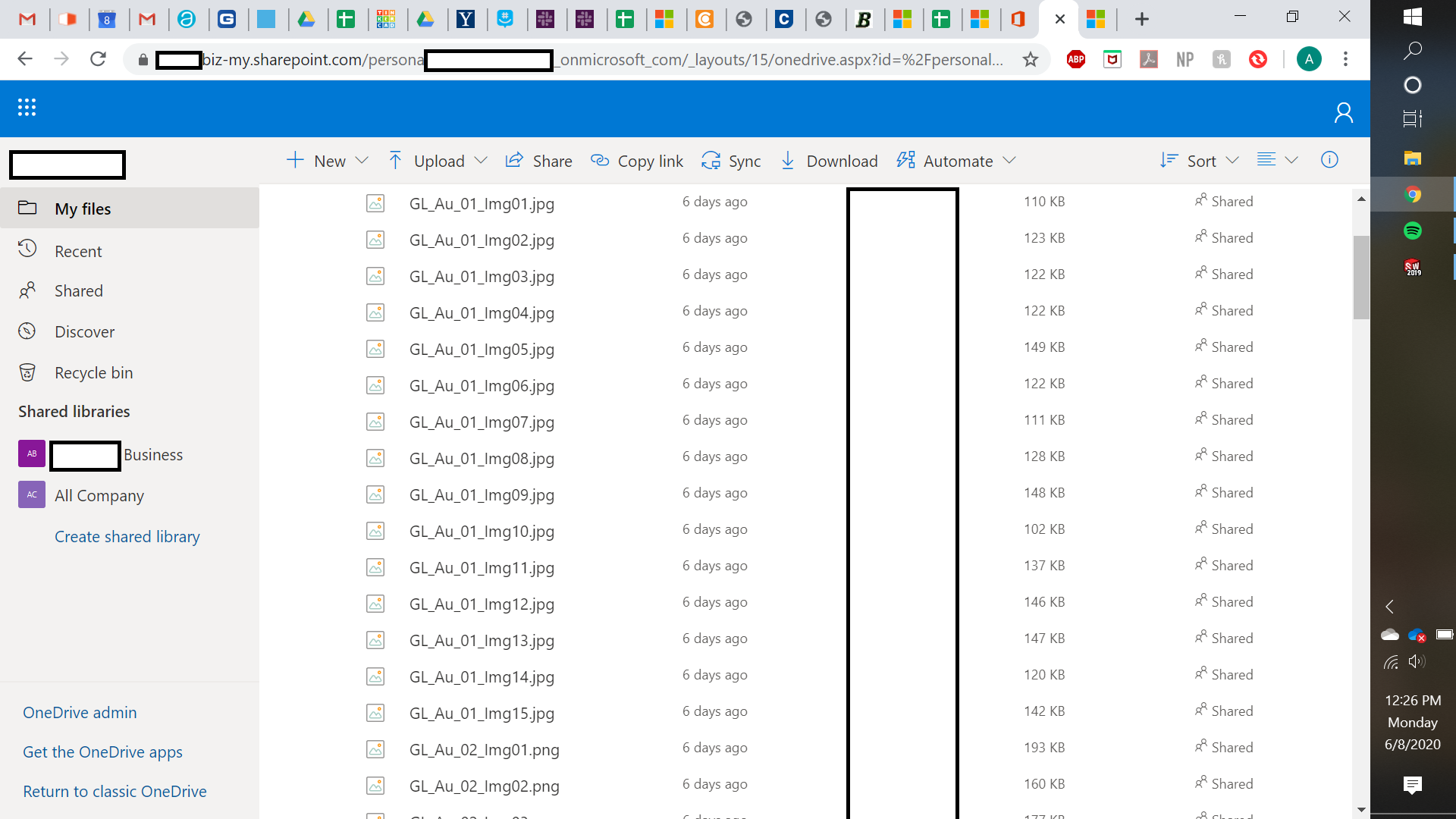Toggle the bookmark star in the address bar
1456x819 pixels.
point(1031,58)
